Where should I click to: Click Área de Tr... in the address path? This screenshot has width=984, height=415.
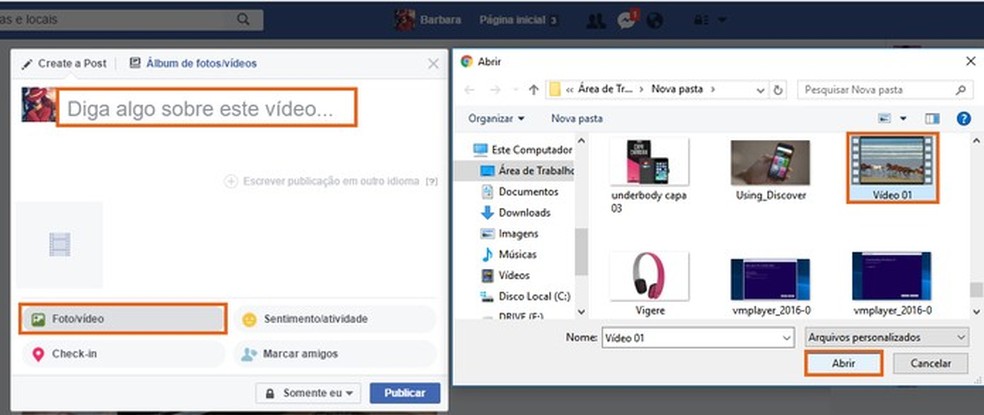606,89
